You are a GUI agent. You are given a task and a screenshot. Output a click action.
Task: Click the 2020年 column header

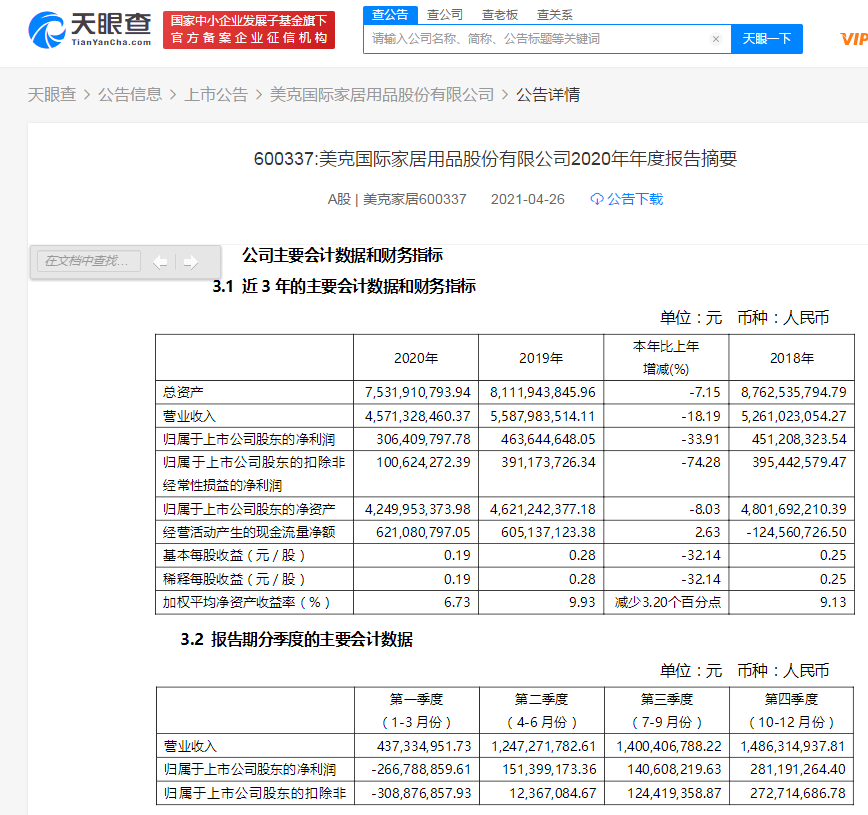pyautogui.click(x=416, y=358)
